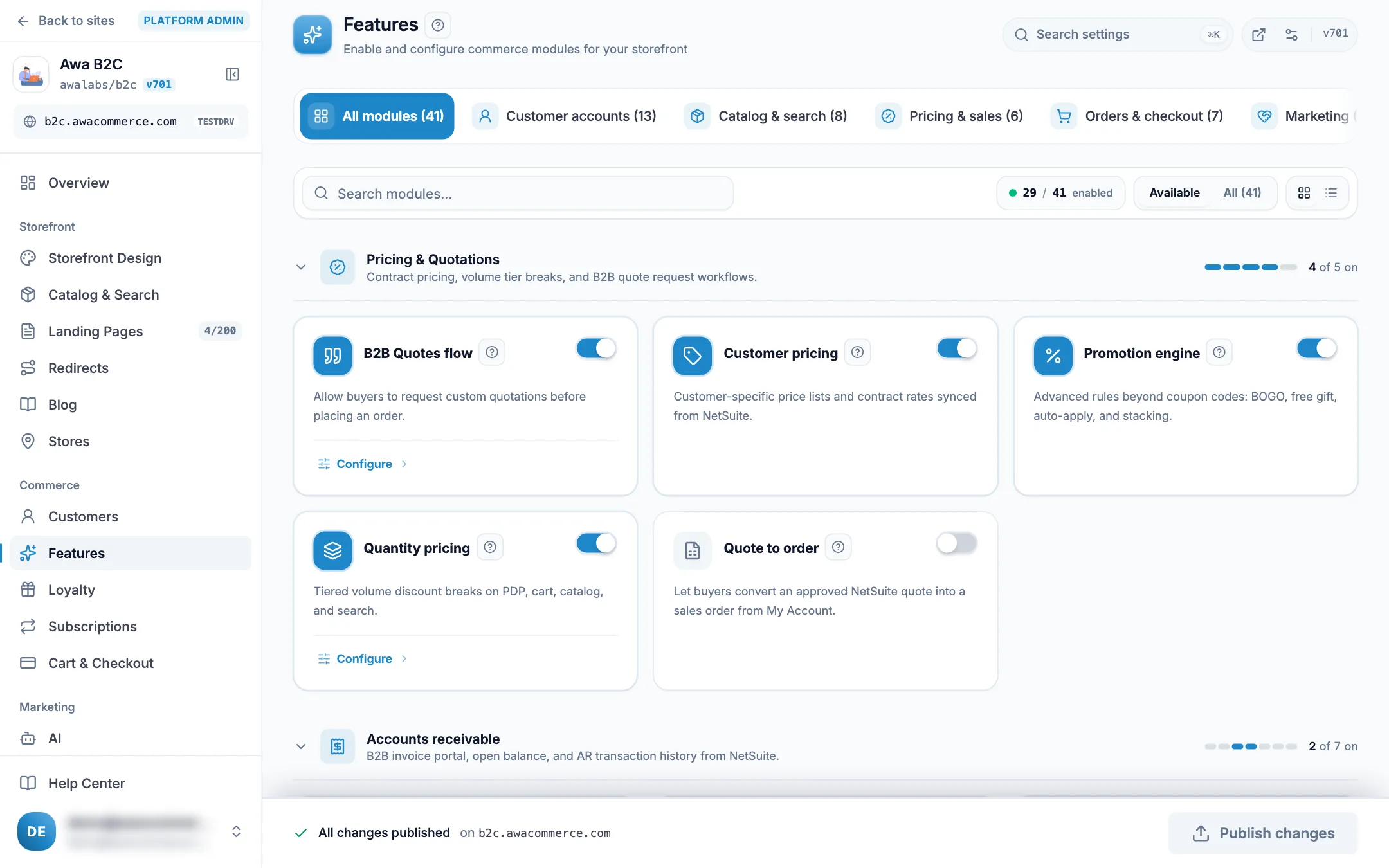Viewport: 1389px width, 868px height.
Task: Open Configure for Quantity pricing
Action: coord(363,658)
